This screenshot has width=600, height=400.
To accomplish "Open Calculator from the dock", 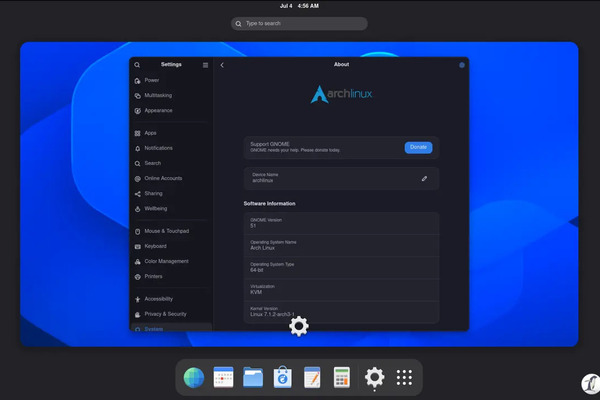I will point(342,377).
